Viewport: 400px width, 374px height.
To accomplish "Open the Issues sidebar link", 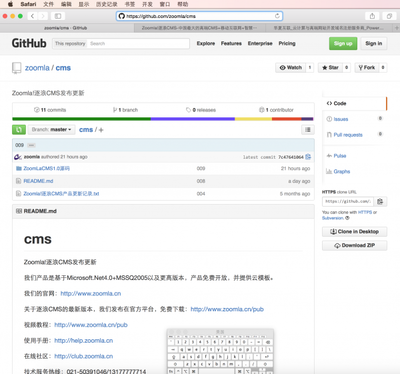I will 341,119.
